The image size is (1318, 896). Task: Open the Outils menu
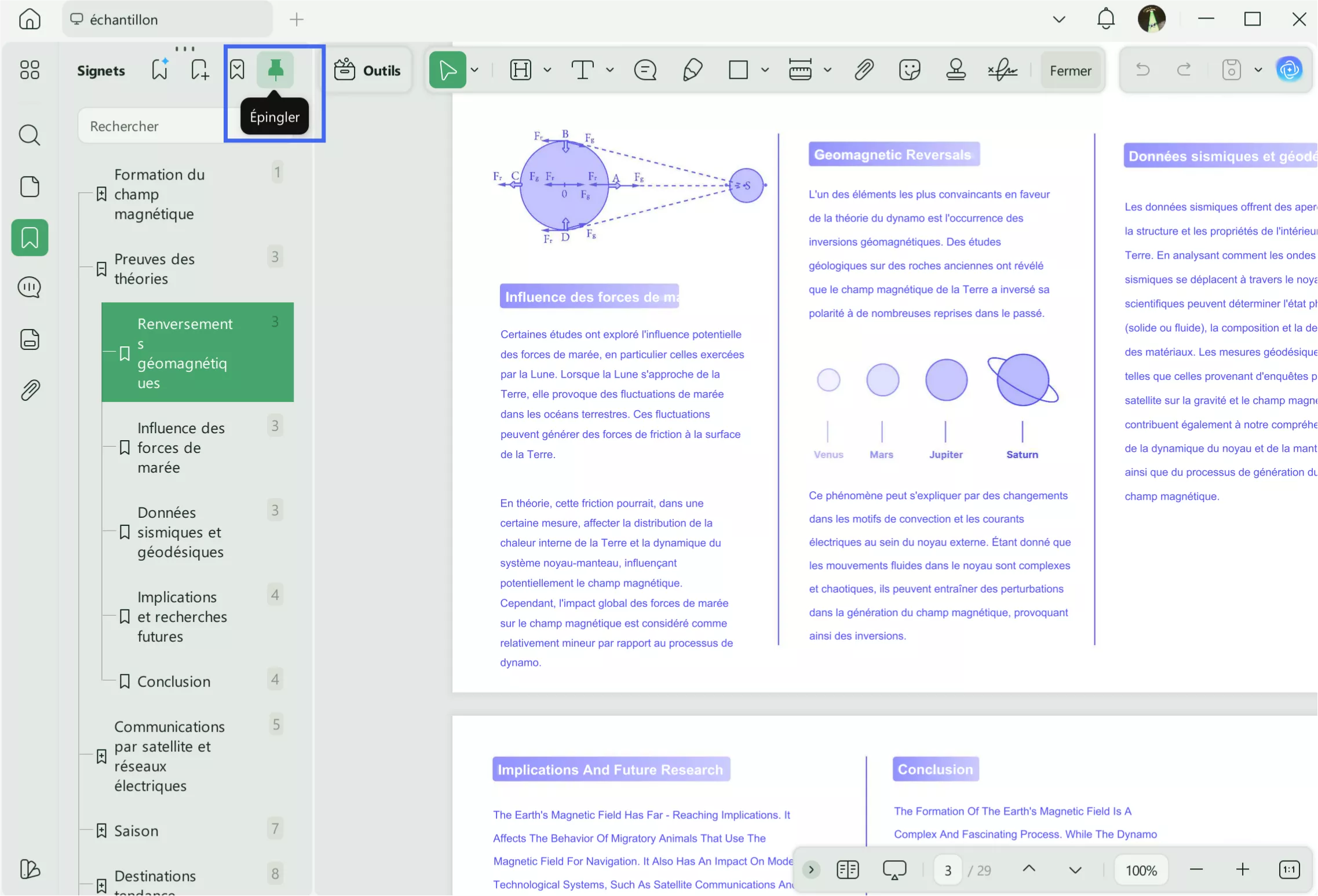coord(368,70)
